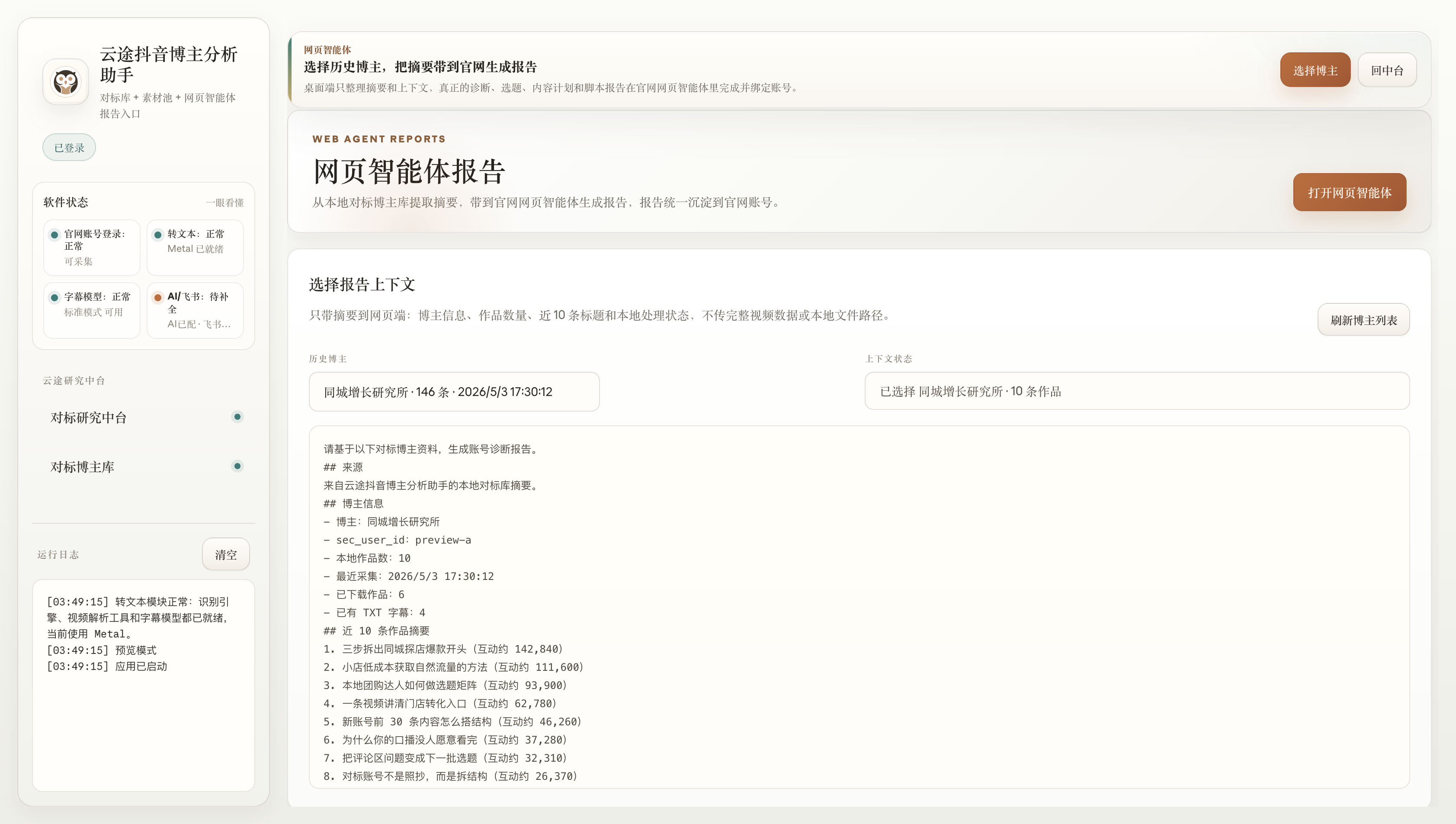Screen dimensions: 1456x824
Task: Click the green dot beside 官网账号登录
Action: (55, 235)
